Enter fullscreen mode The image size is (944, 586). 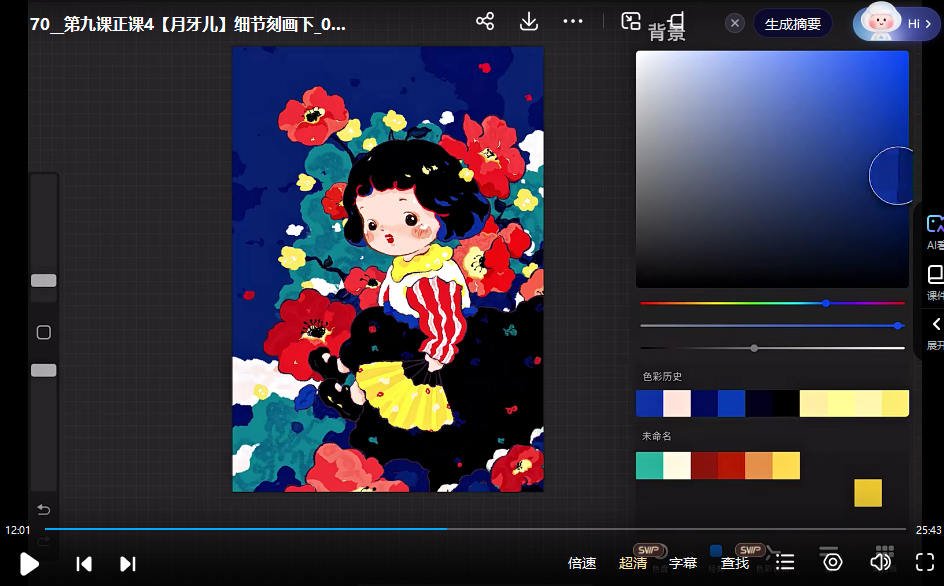click(923, 561)
